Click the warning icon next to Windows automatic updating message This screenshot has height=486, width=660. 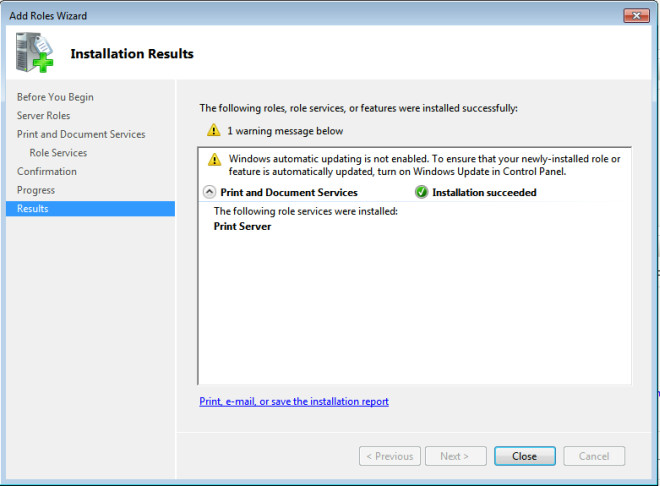click(215, 159)
